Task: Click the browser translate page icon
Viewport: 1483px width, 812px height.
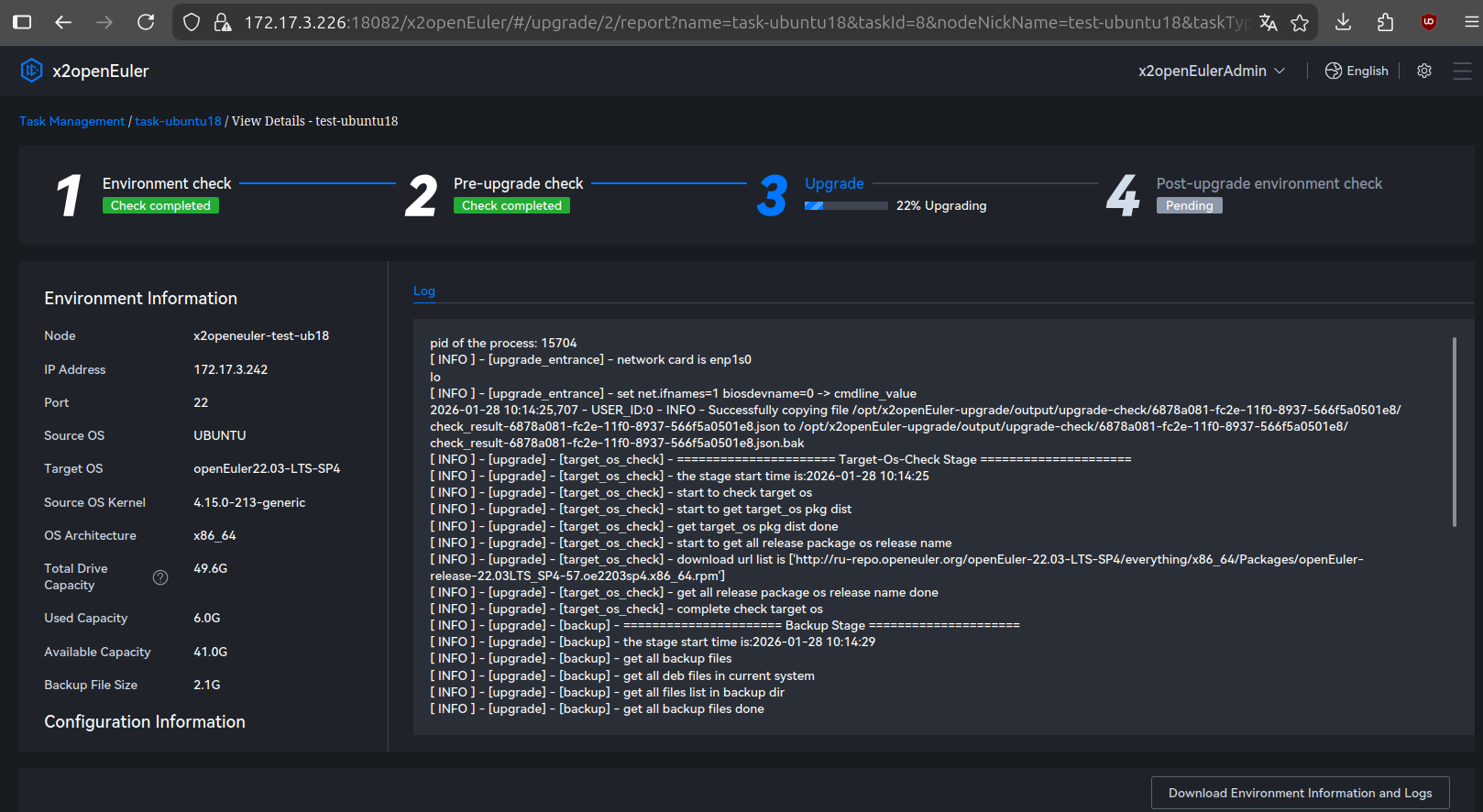Action: [1268, 22]
